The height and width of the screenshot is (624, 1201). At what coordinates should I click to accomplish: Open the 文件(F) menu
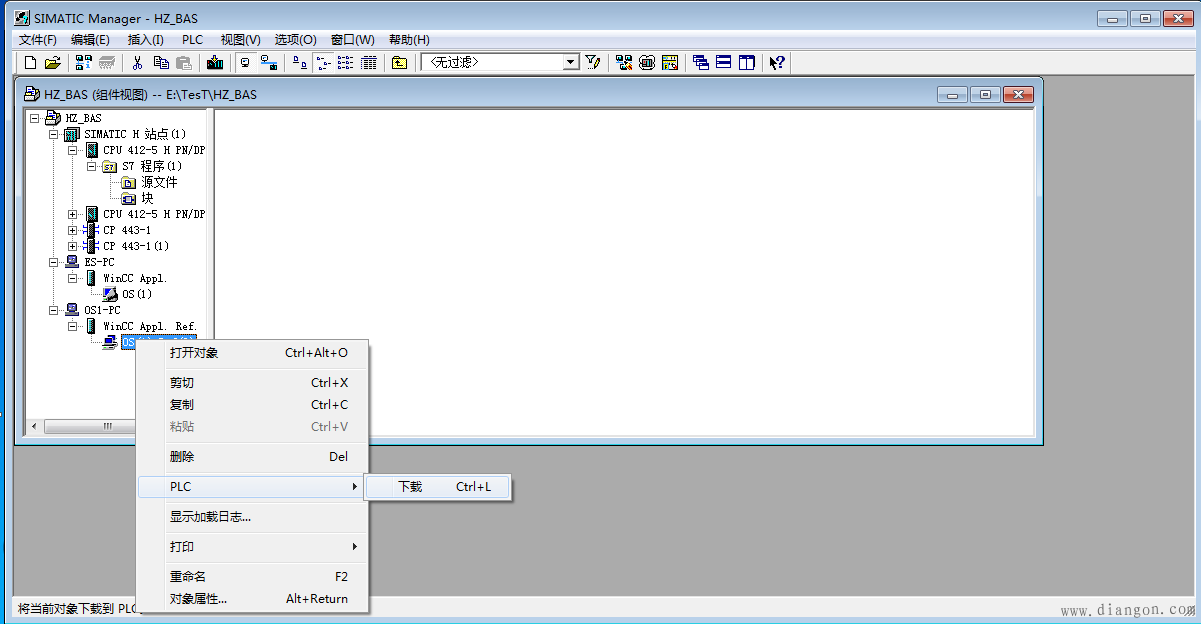coord(38,40)
